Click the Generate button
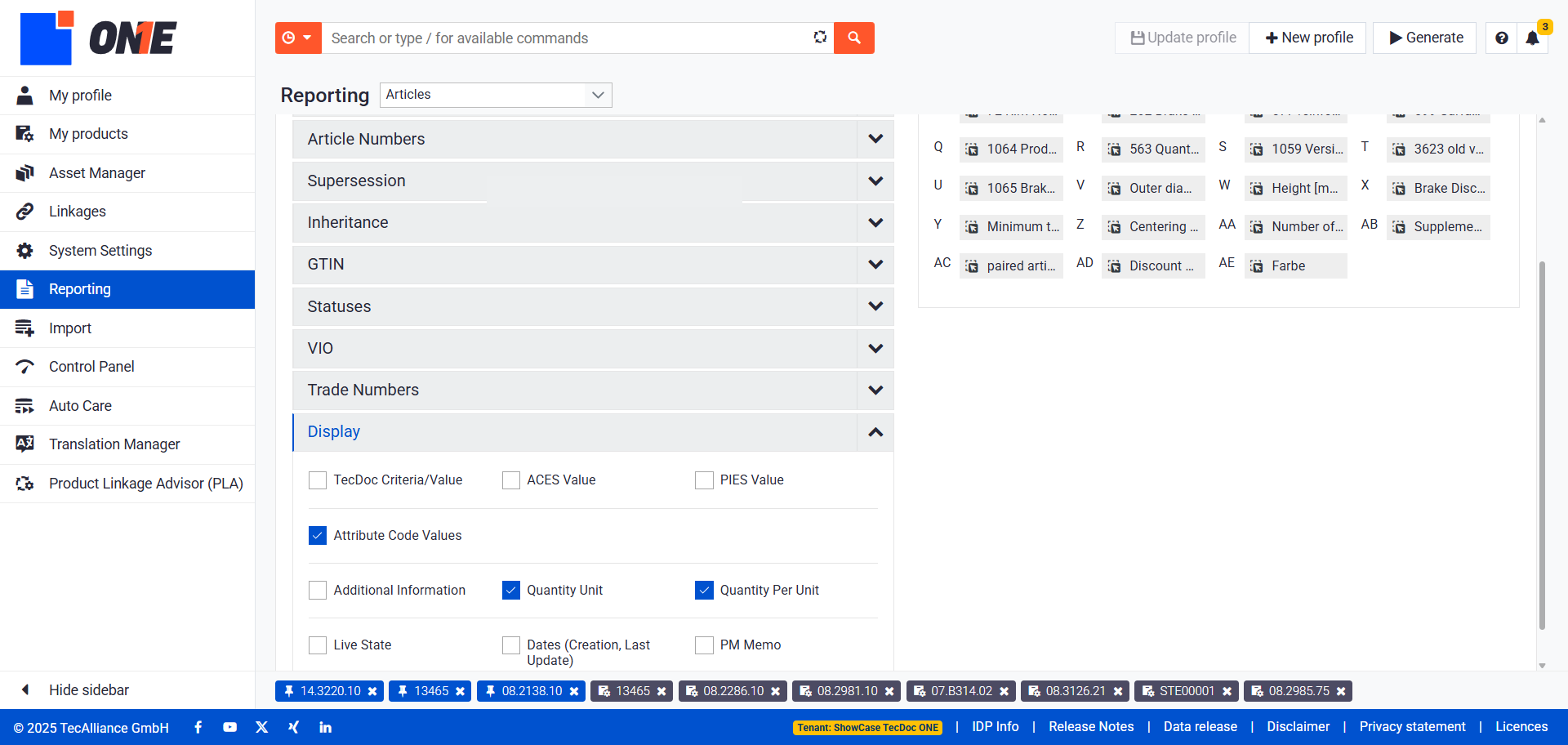Image resolution: width=1568 pixels, height=745 pixels. [1425, 38]
